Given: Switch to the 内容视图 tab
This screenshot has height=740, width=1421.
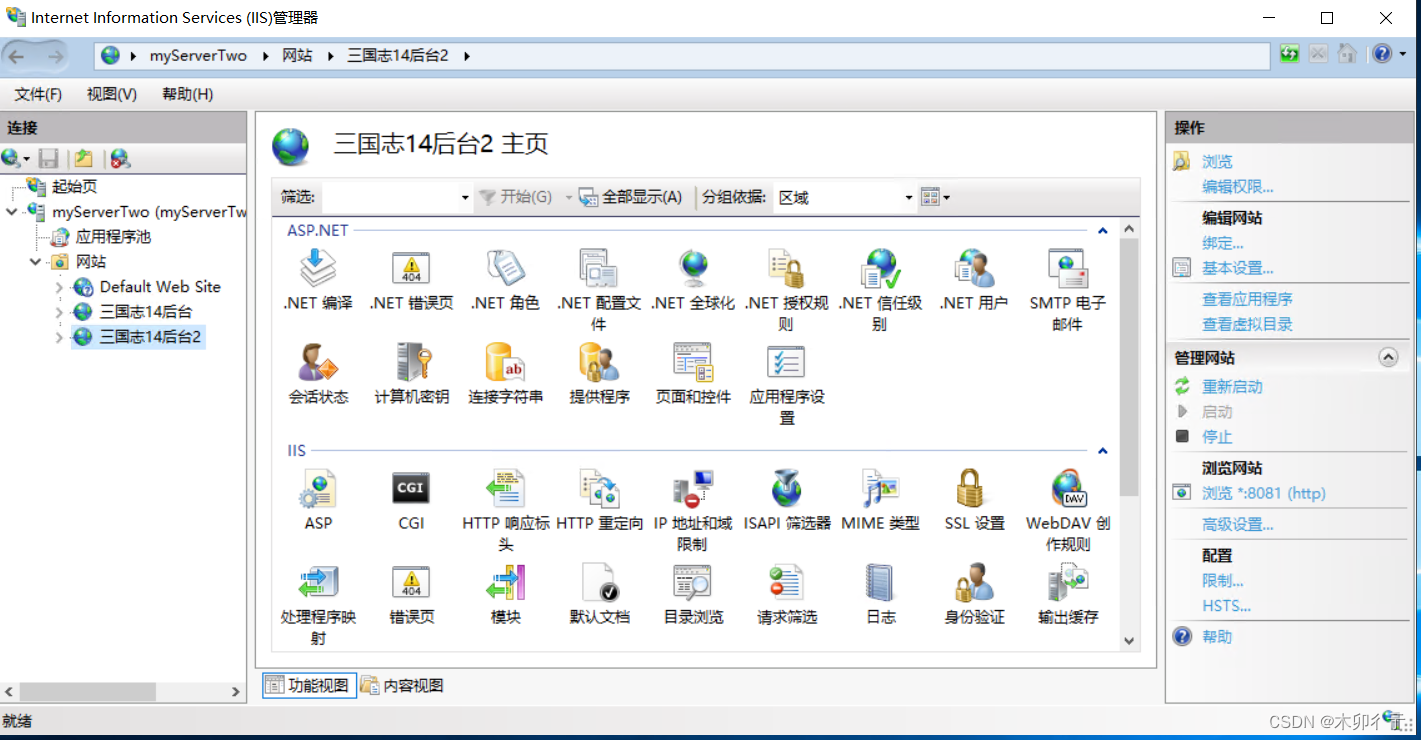Looking at the screenshot, I should [x=402, y=685].
